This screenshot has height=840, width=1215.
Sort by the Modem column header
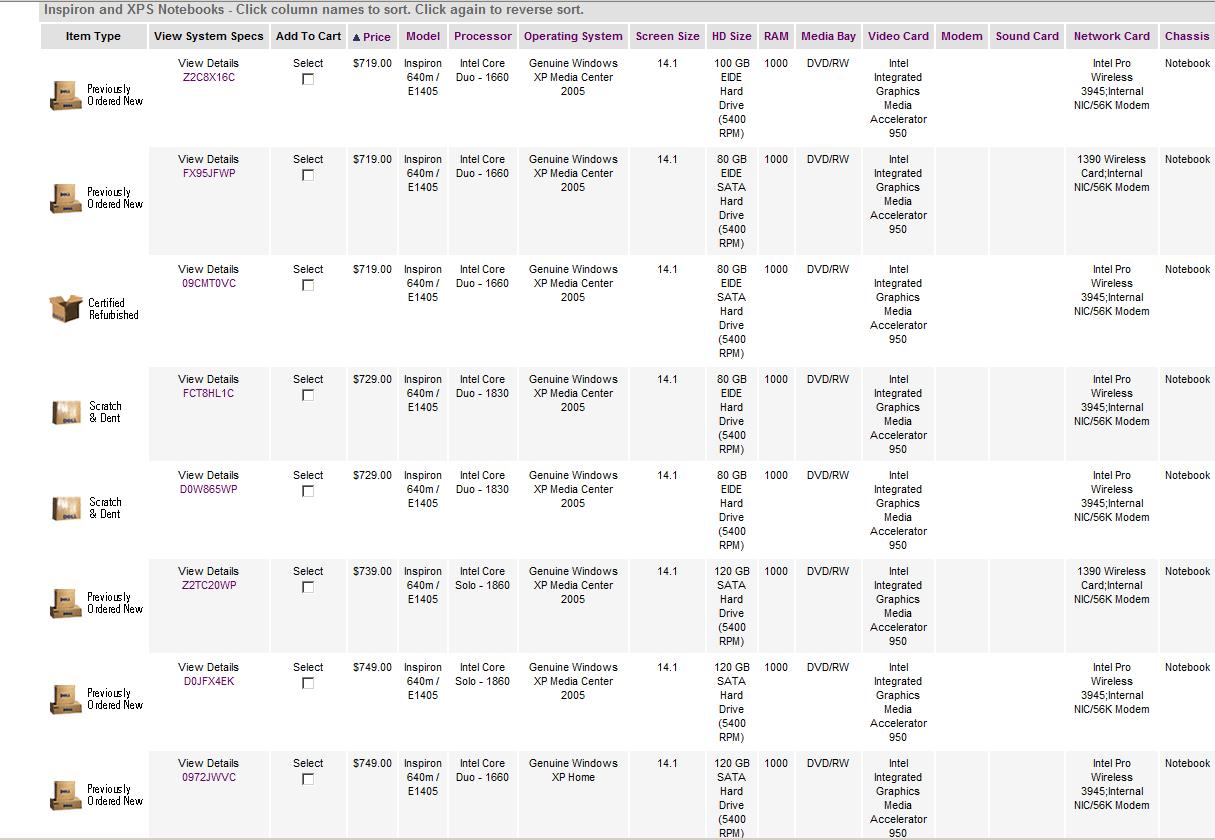click(962, 36)
